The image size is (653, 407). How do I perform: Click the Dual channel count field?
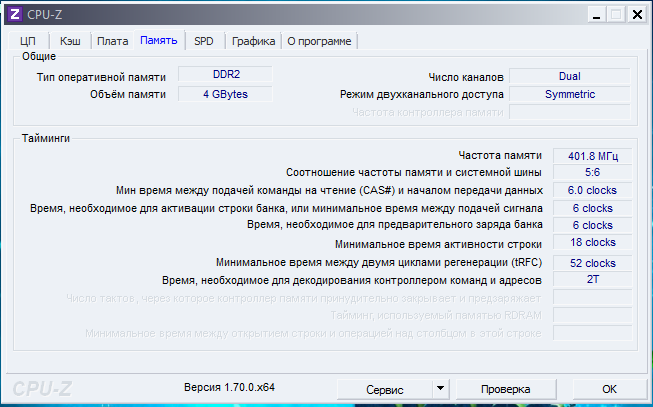[569, 75]
